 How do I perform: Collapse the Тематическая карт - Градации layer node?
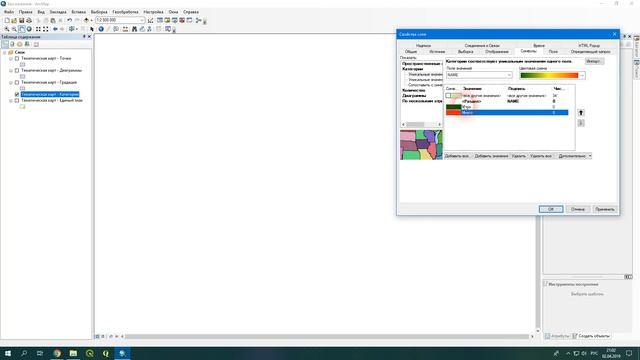pos(11,82)
